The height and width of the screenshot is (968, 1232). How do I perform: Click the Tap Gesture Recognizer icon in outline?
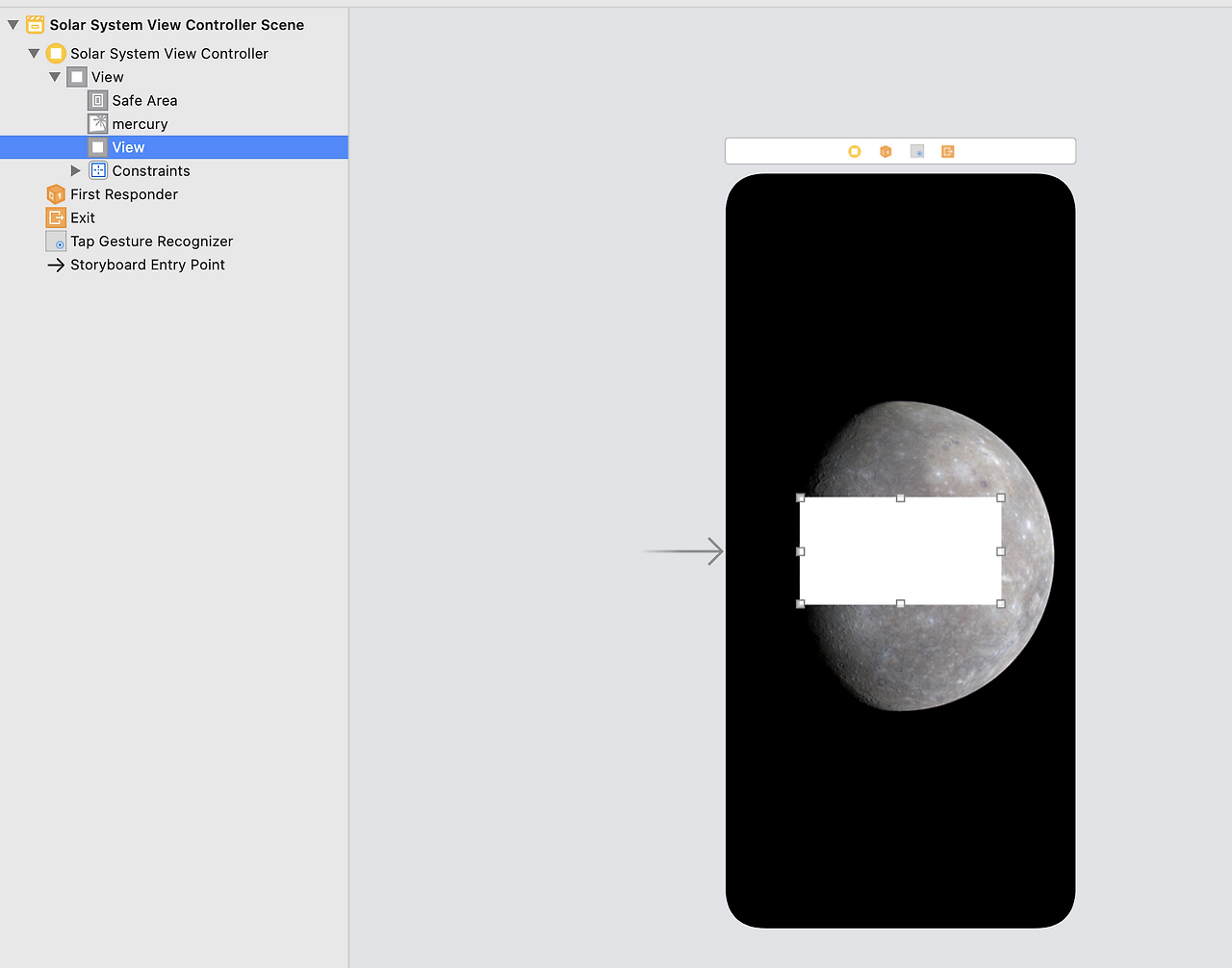coord(56,241)
